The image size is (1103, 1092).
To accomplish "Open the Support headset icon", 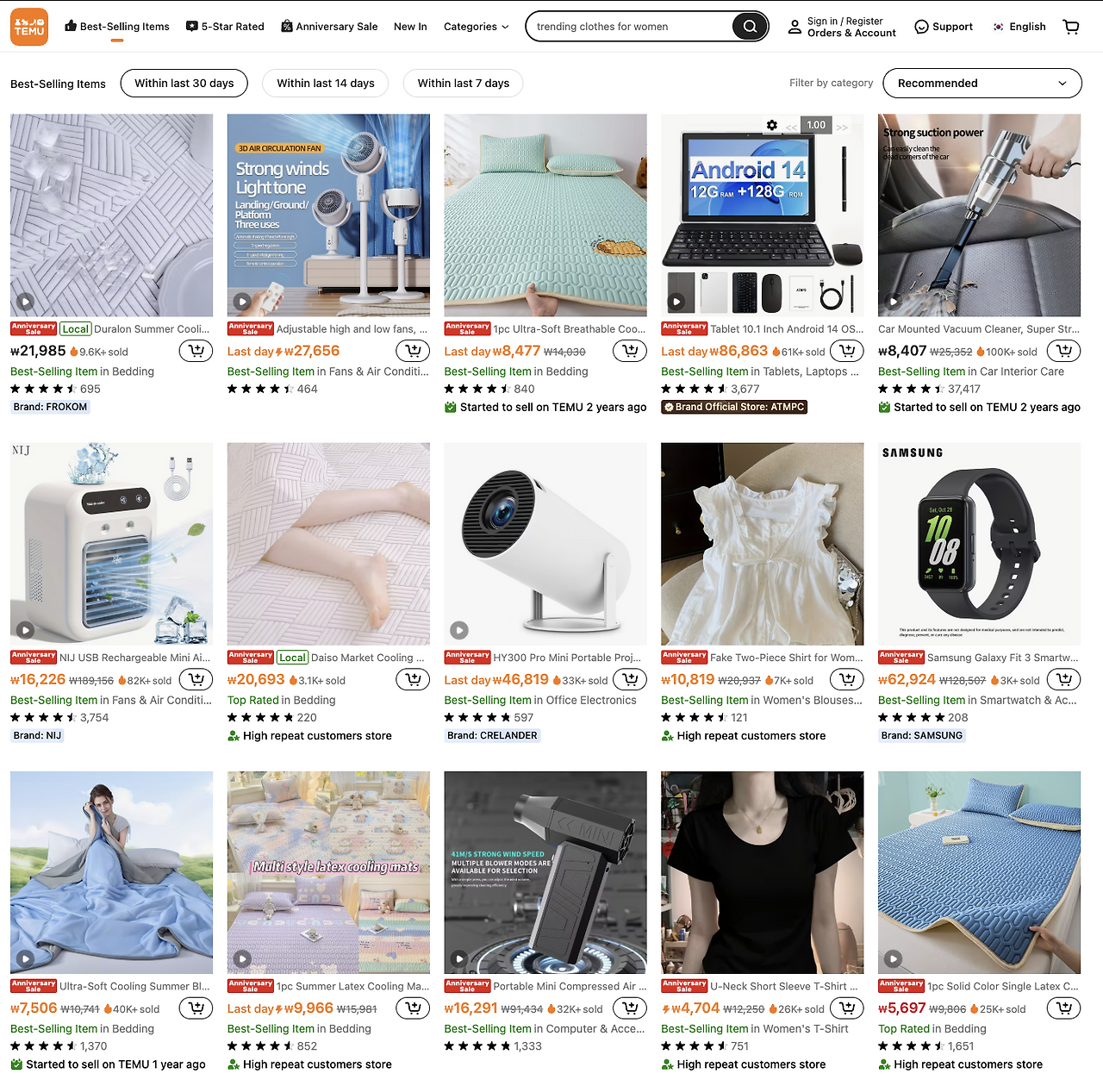I will click(x=921, y=27).
